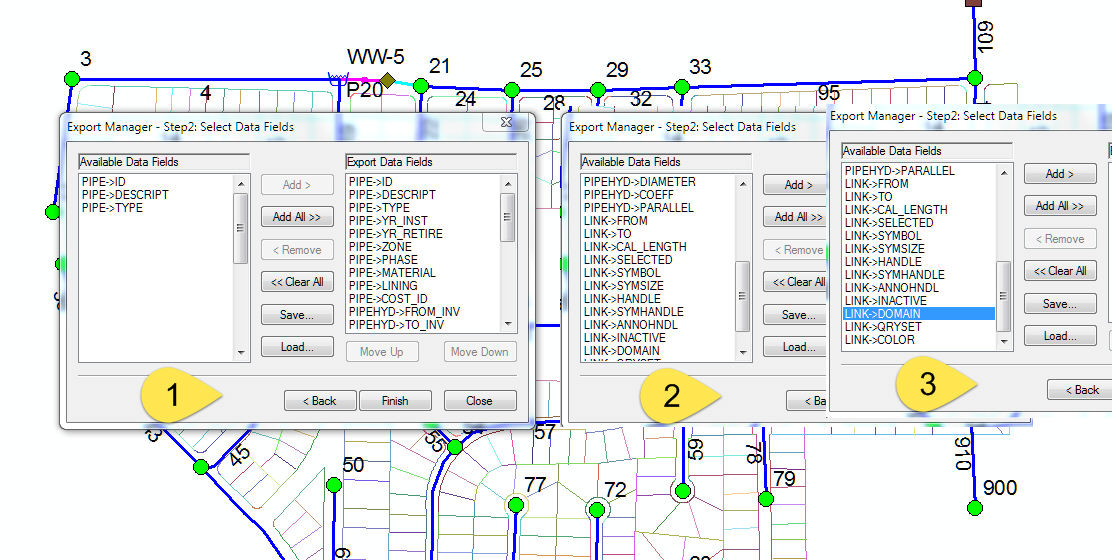1116x560 pixels.
Task: Go < Back in dialog 1
Action: pyautogui.click(x=320, y=401)
